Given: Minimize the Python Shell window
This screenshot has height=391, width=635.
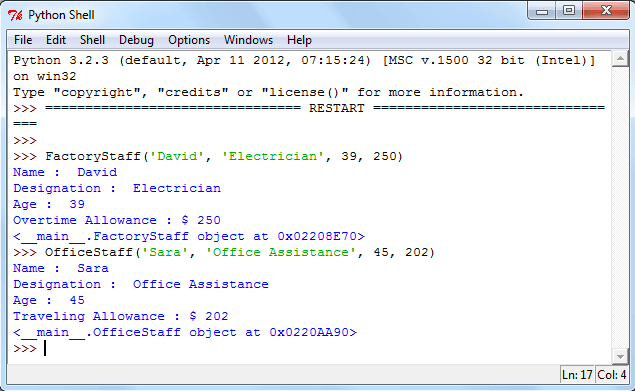Looking at the screenshot, I should 542,11.
